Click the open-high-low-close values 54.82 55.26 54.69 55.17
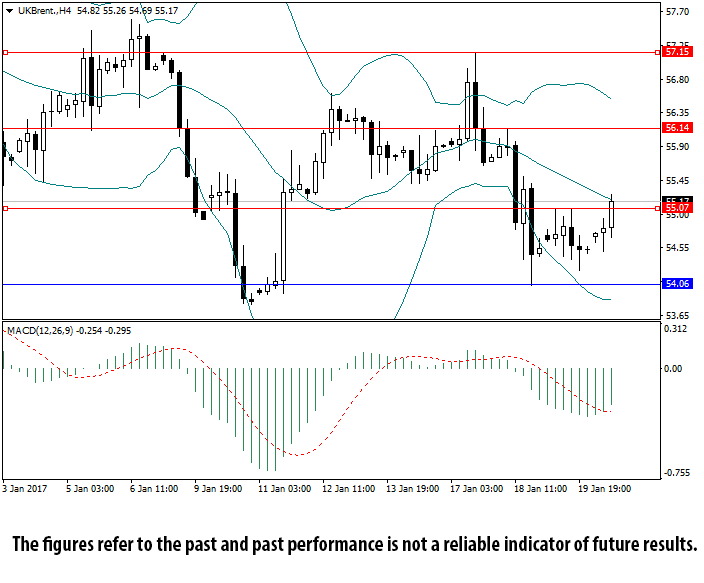 click(127, 11)
